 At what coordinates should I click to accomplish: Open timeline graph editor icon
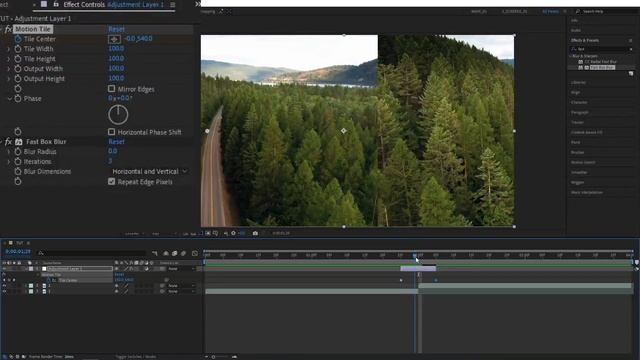pos(195,253)
